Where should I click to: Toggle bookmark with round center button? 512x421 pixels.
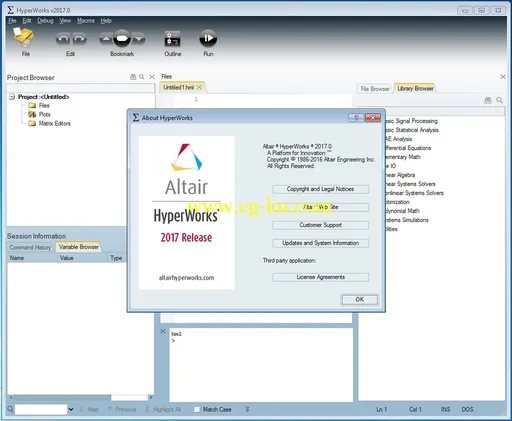[122, 38]
